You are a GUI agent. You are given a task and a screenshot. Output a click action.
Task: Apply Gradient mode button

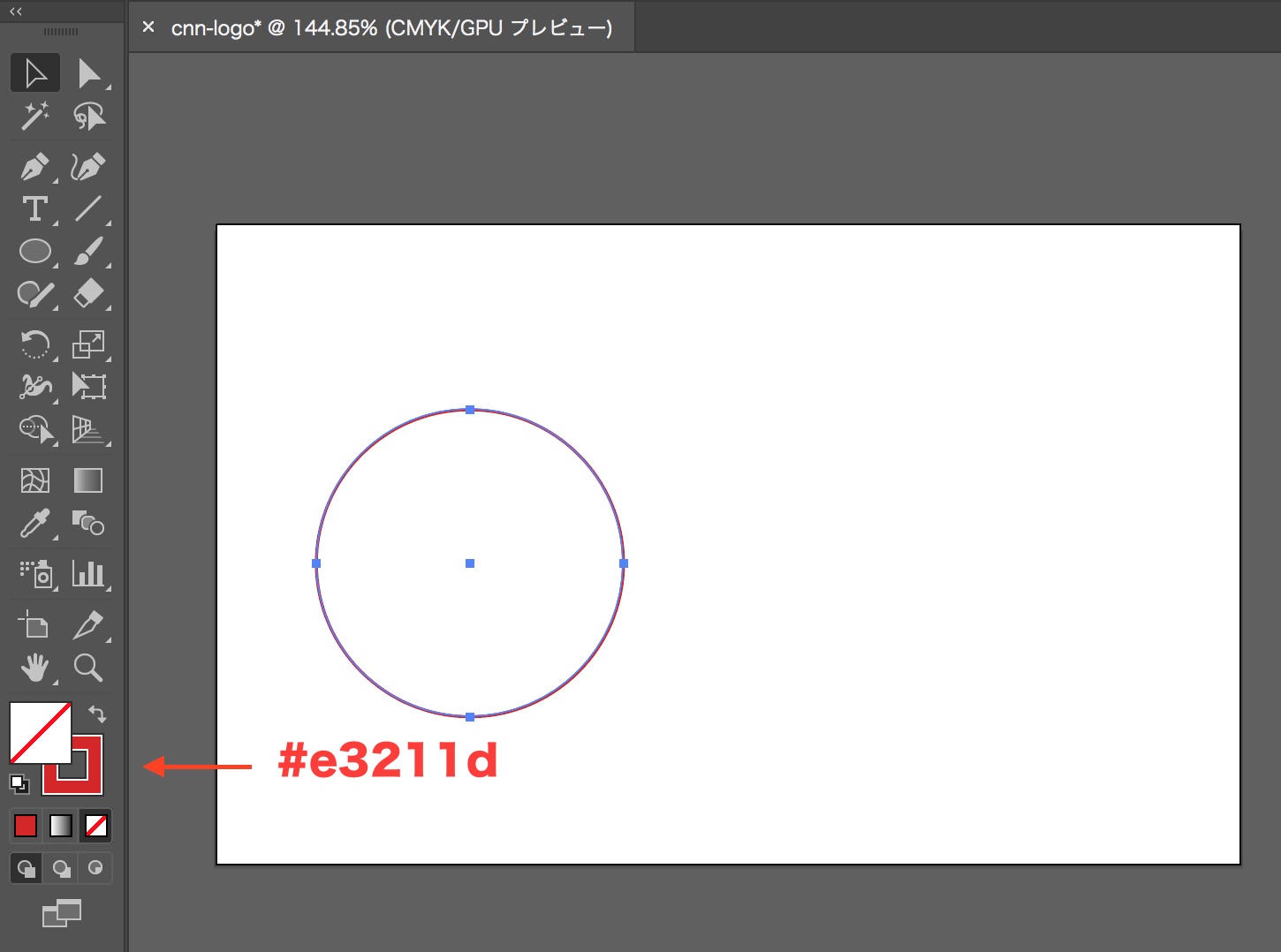click(61, 826)
